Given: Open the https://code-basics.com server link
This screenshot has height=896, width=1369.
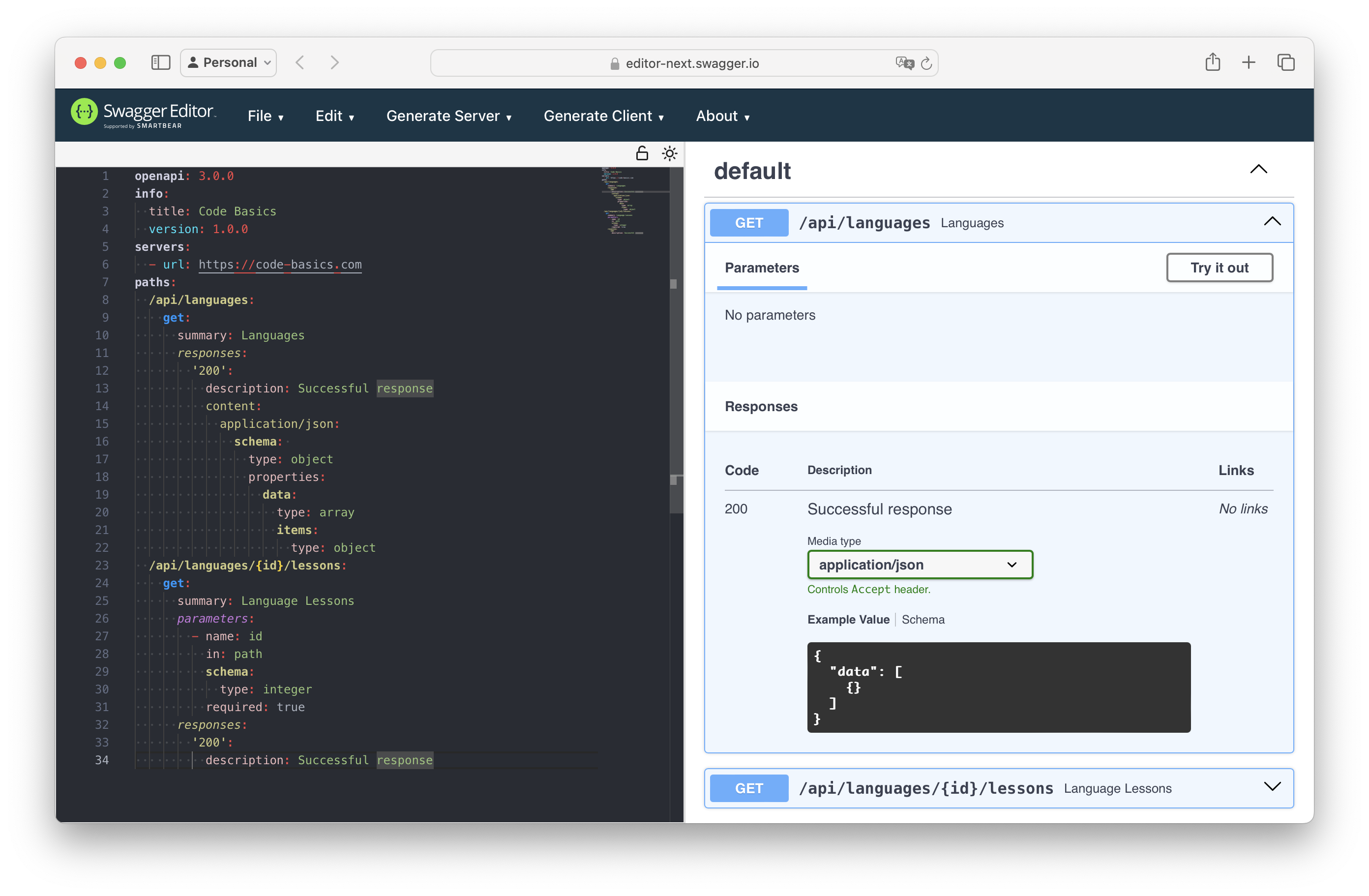Looking at the screenshot, I should pos(280,265).
